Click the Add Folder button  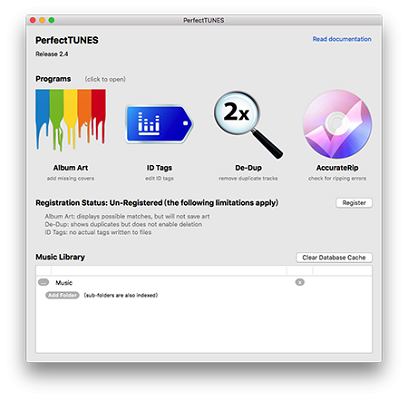pos(62,295)
